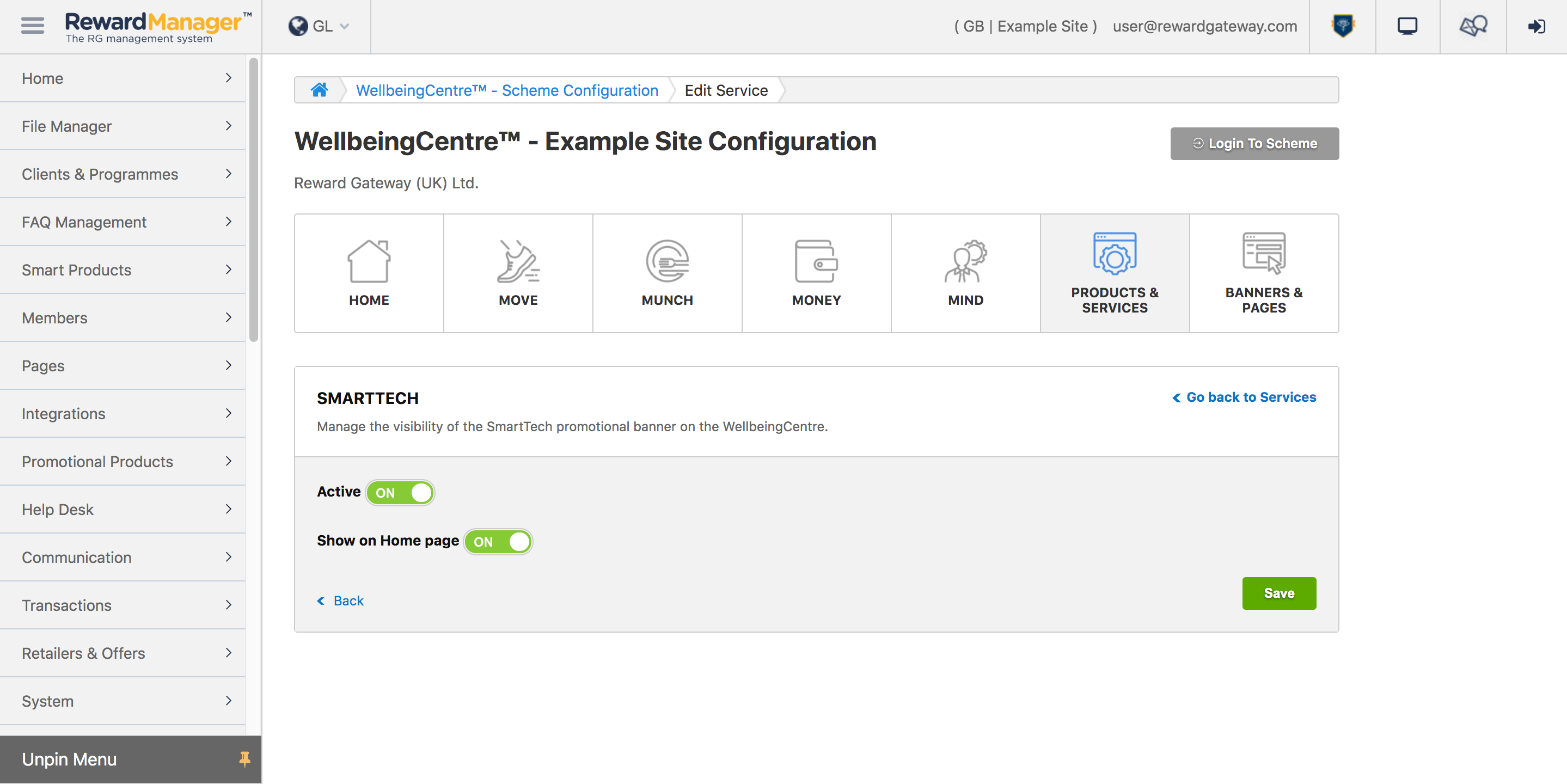Switch to BANNERS & PAGES tab label
The width and height of the screenshot is (1567, 784).
1263,300
